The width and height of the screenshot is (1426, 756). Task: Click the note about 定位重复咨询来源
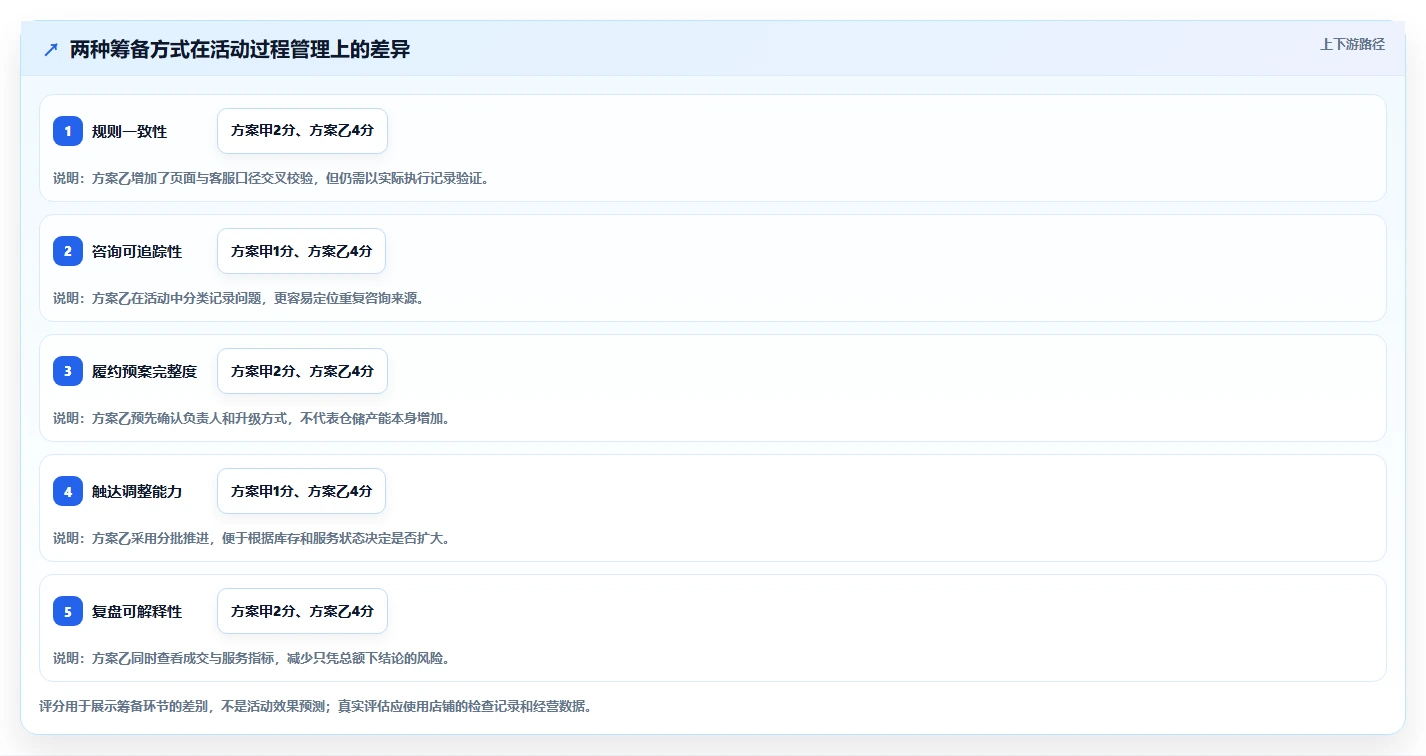click(238, 298)
